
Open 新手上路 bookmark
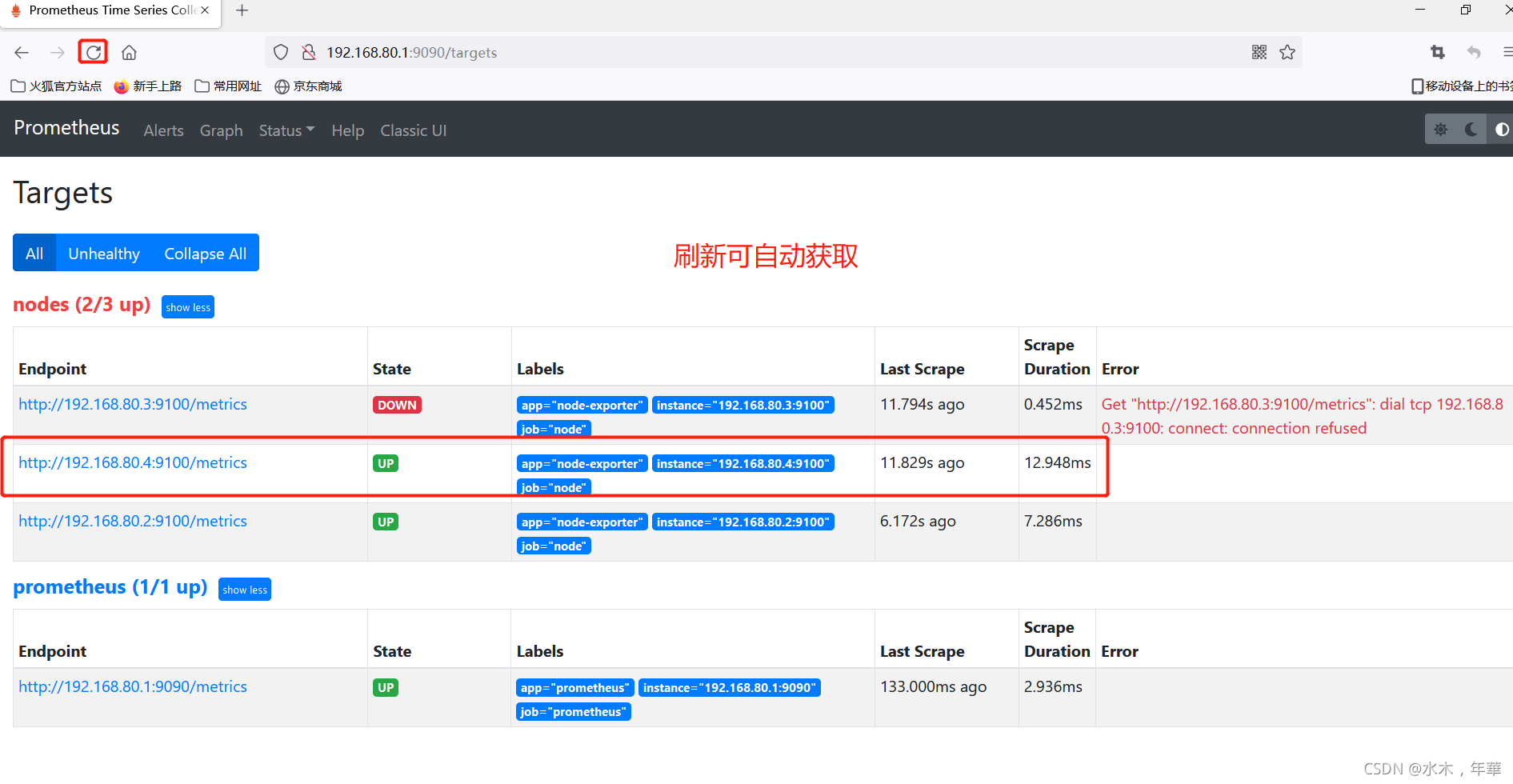click(x=148, y=86)
